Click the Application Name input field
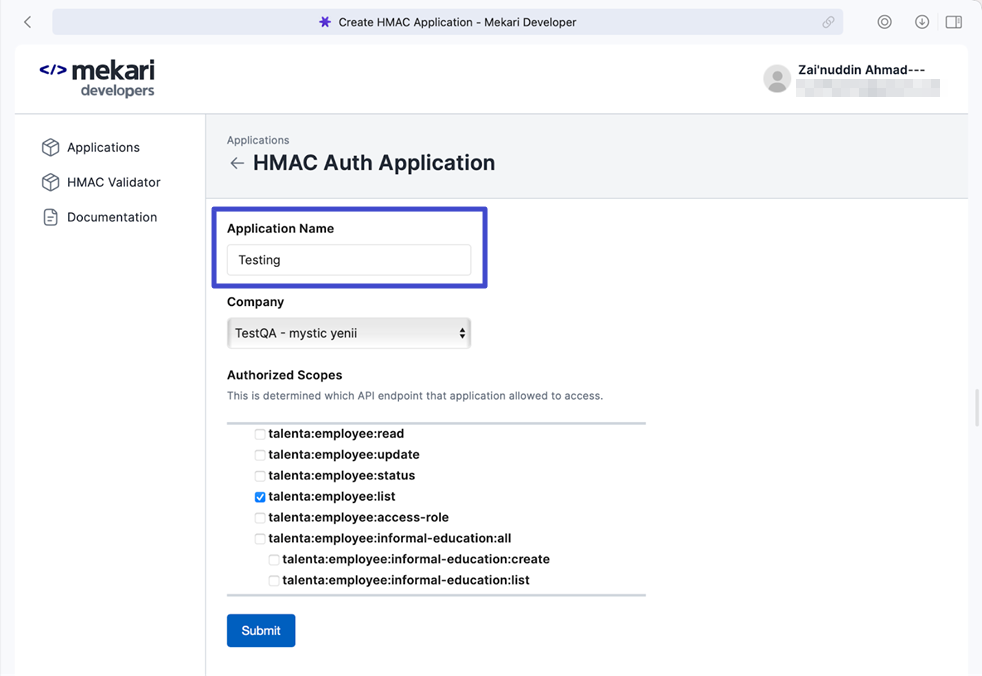This screenshot has height=676, width=982. click(x=349, y=260)
